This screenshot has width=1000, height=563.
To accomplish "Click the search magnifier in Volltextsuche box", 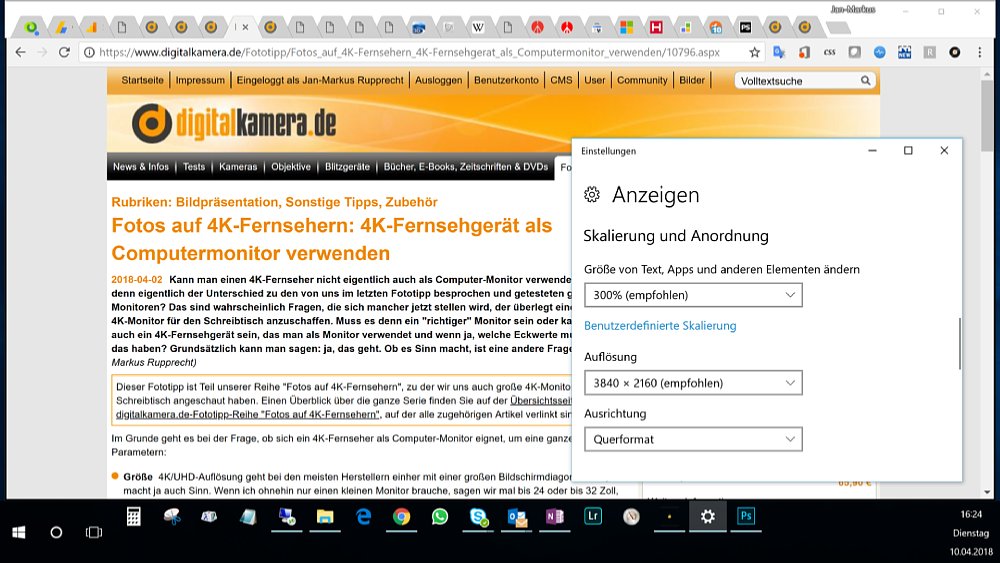I will [865, 80].
